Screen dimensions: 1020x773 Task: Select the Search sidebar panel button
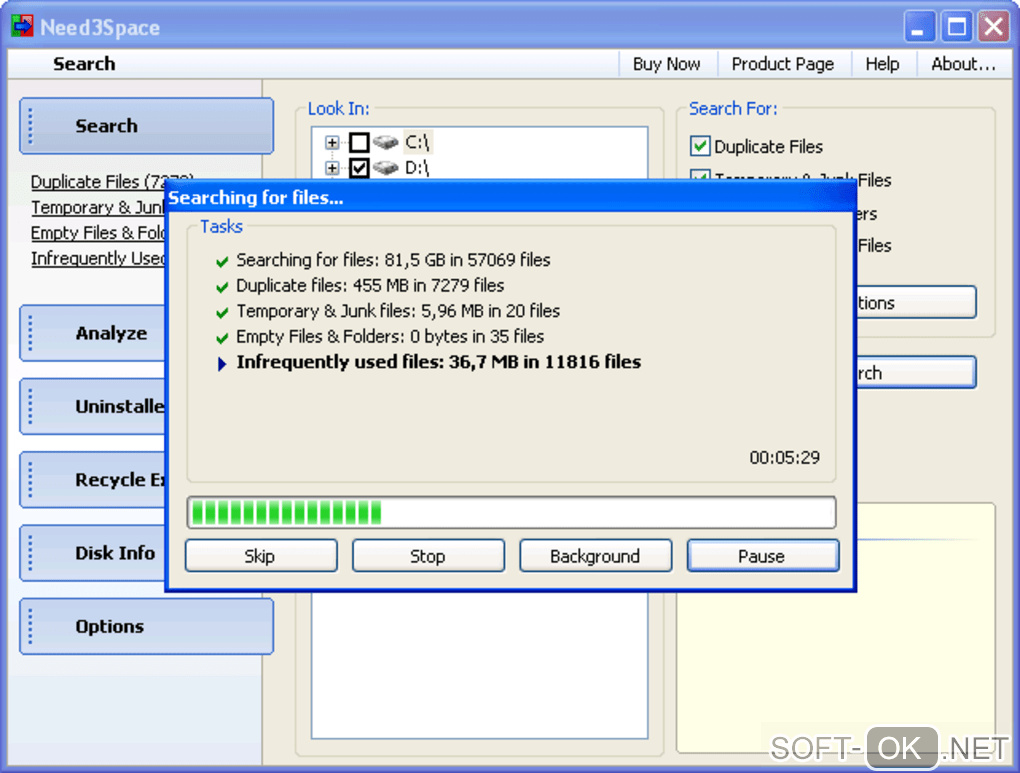(x=146, y=126)
